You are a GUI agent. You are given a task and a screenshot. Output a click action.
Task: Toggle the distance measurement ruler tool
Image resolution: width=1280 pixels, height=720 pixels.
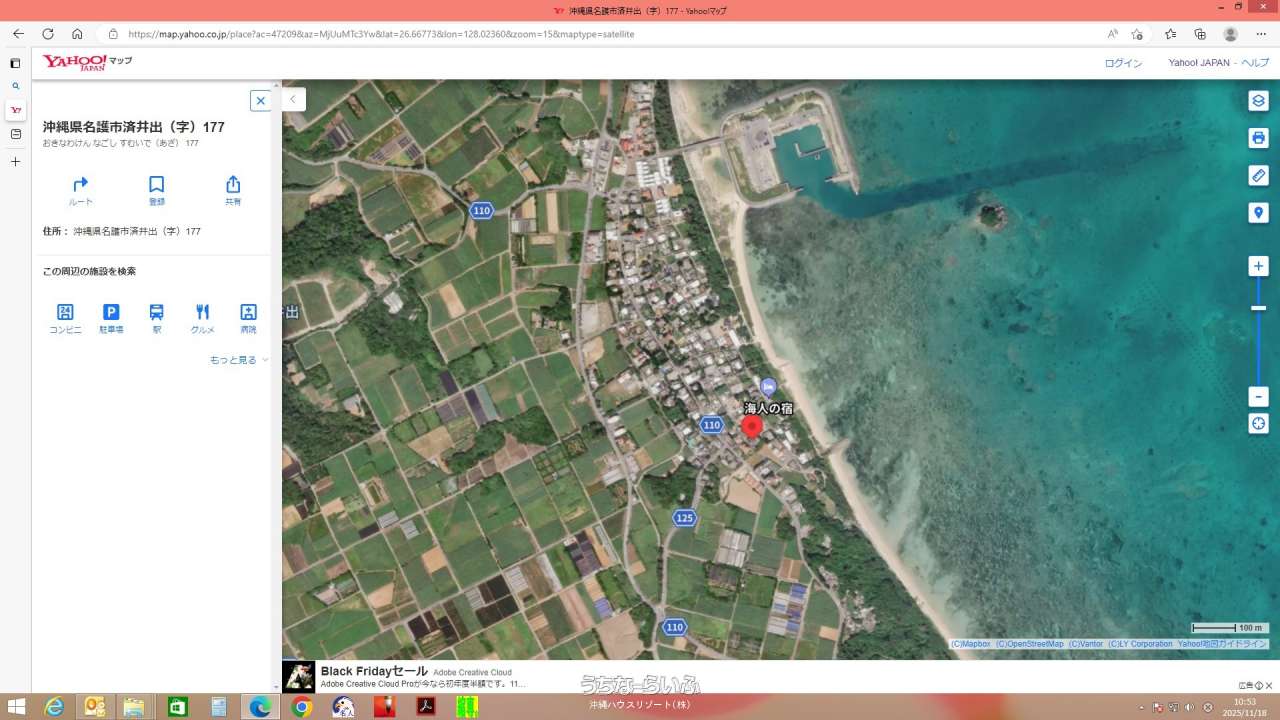click(x=1259, y=176)
